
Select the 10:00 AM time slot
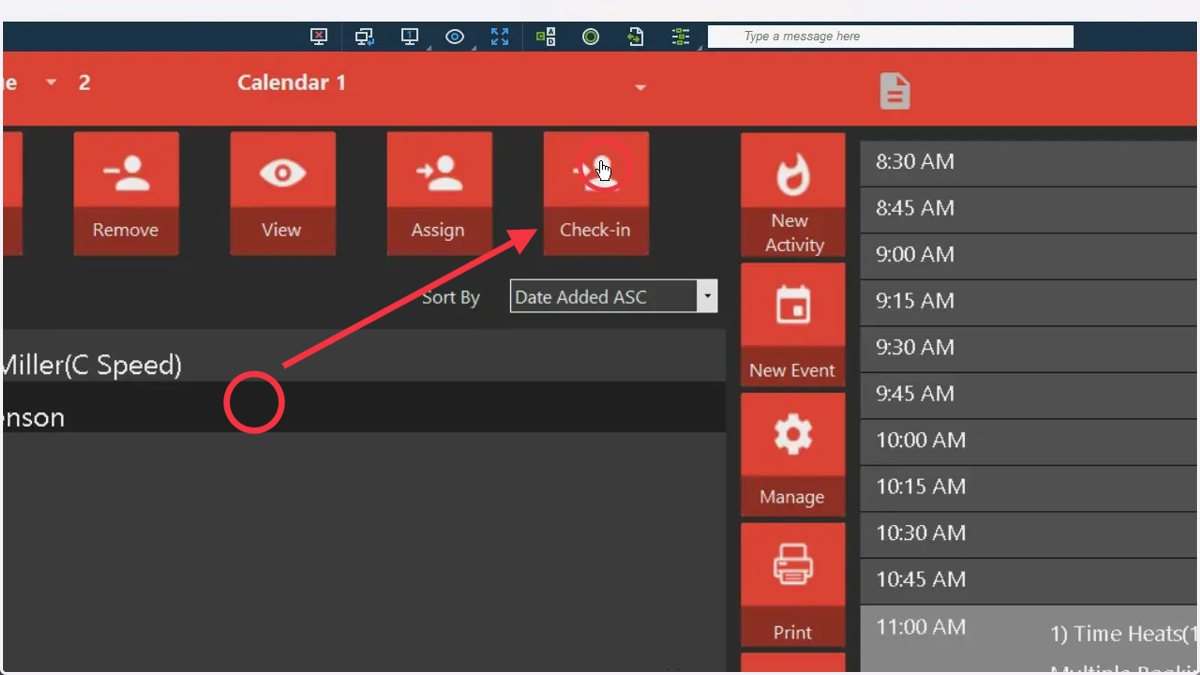pyautogui.click(x=1029, y=441)
